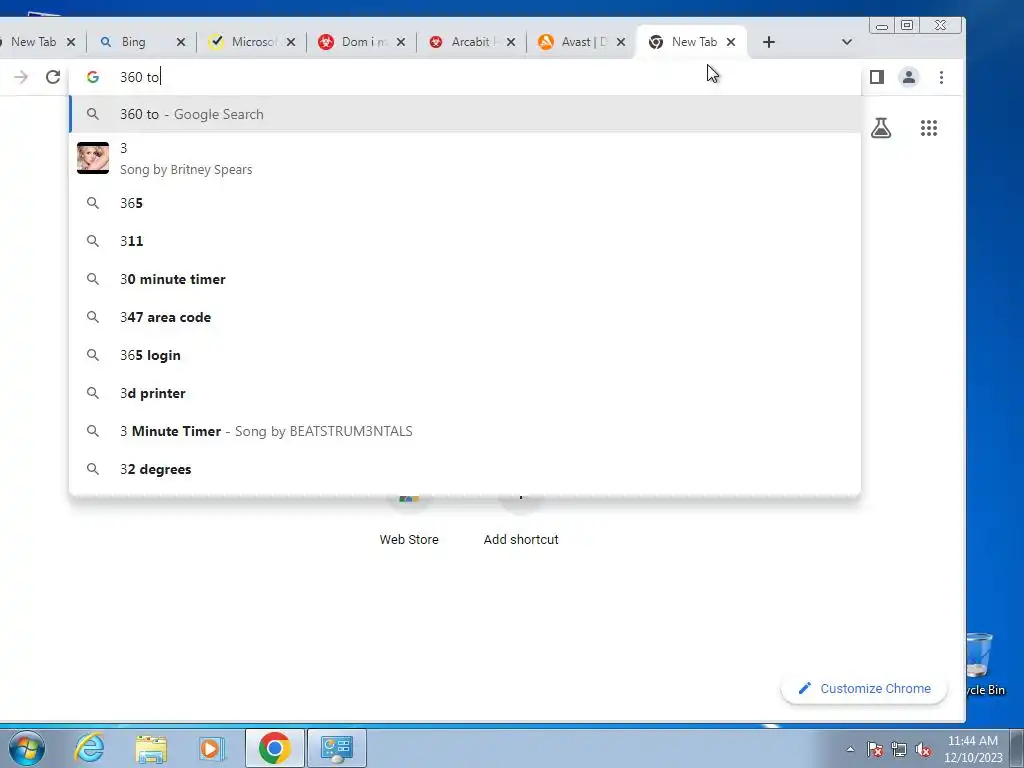Switch to the leftmost New Tab
Viewport: 1024px width, 768px height.
(33, 42)
